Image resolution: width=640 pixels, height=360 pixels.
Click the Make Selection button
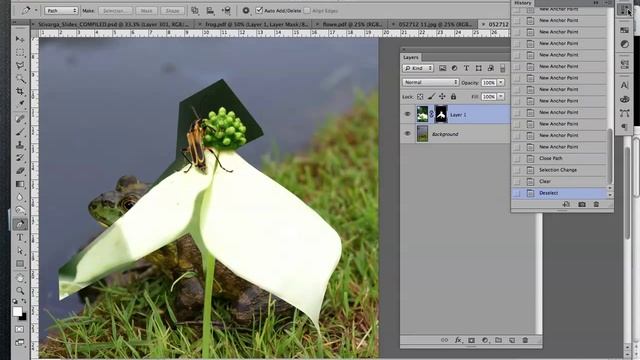(115, 11)
